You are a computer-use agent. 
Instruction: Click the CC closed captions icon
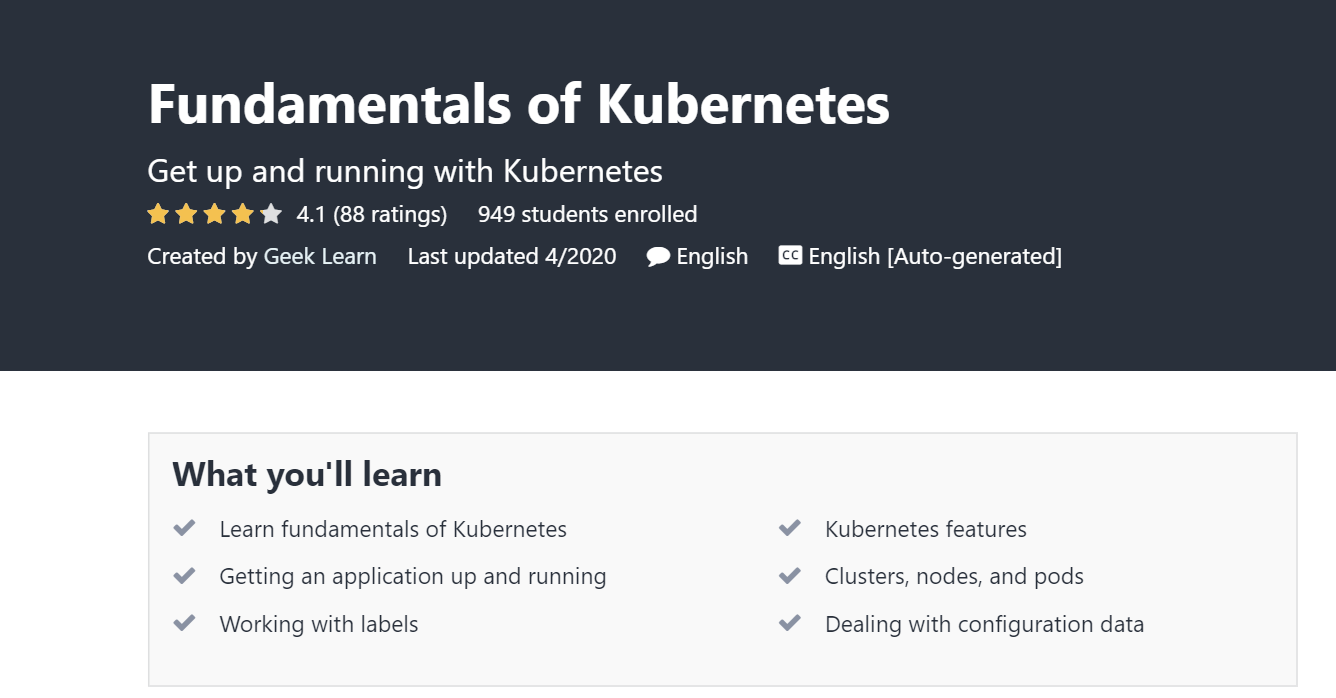pyautogui.click(x=790, y=256)
